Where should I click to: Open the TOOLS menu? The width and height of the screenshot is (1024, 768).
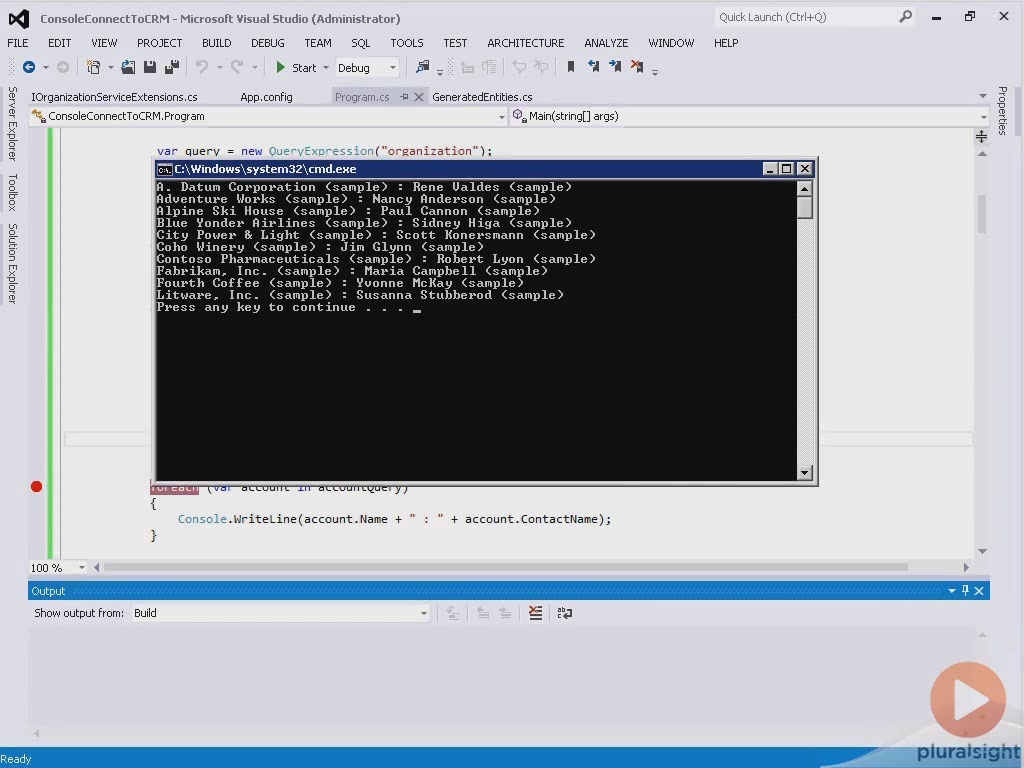point(407,43)
